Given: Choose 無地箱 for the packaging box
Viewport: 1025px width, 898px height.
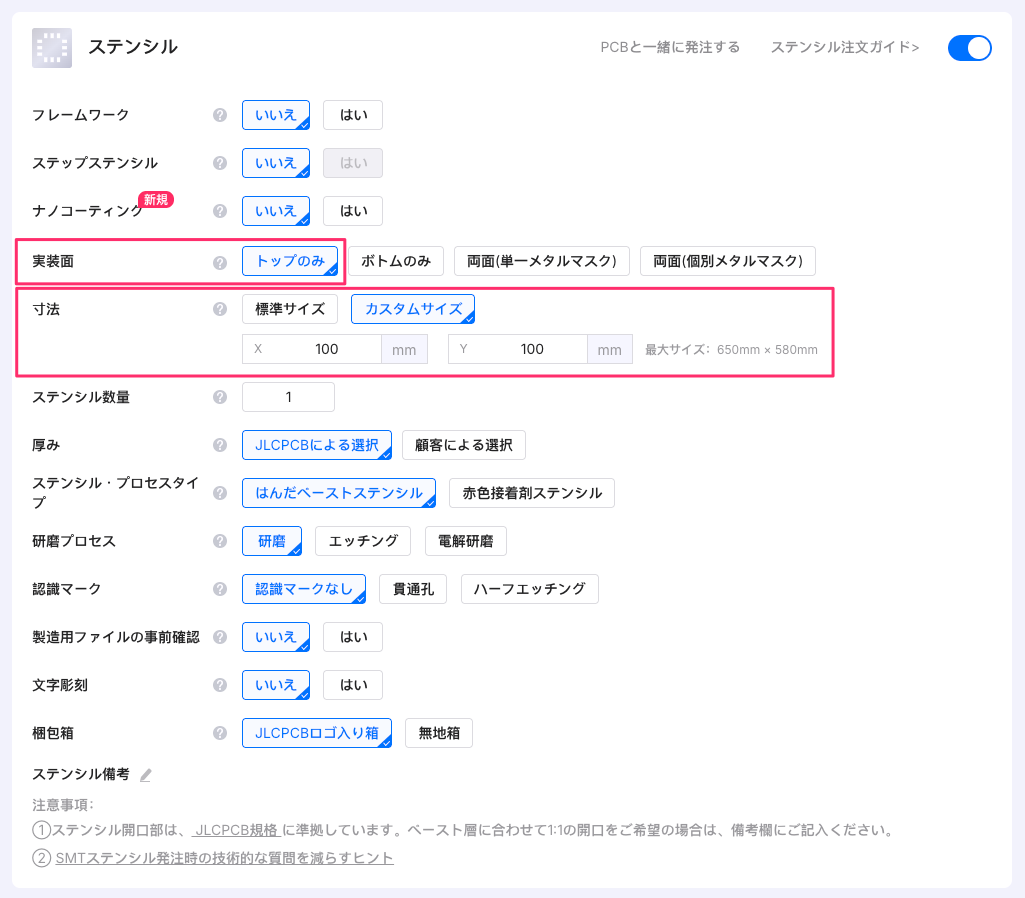Looking at the screenshot, I should [438, 733].
